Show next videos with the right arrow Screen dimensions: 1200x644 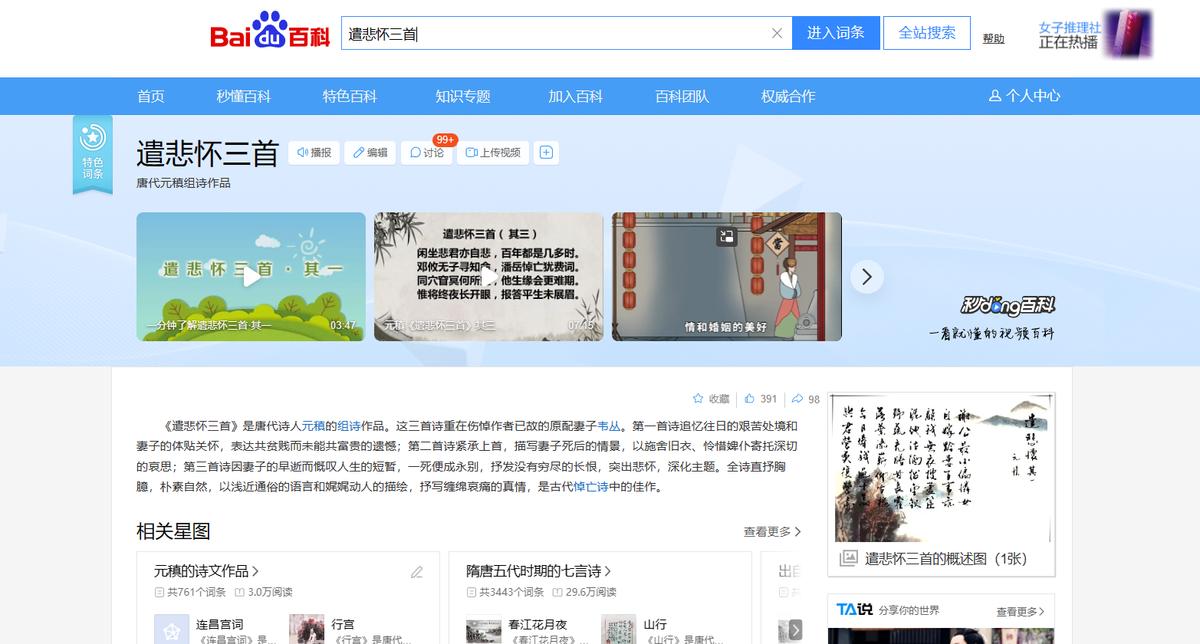pyautogui.click(x=867, y=277)
